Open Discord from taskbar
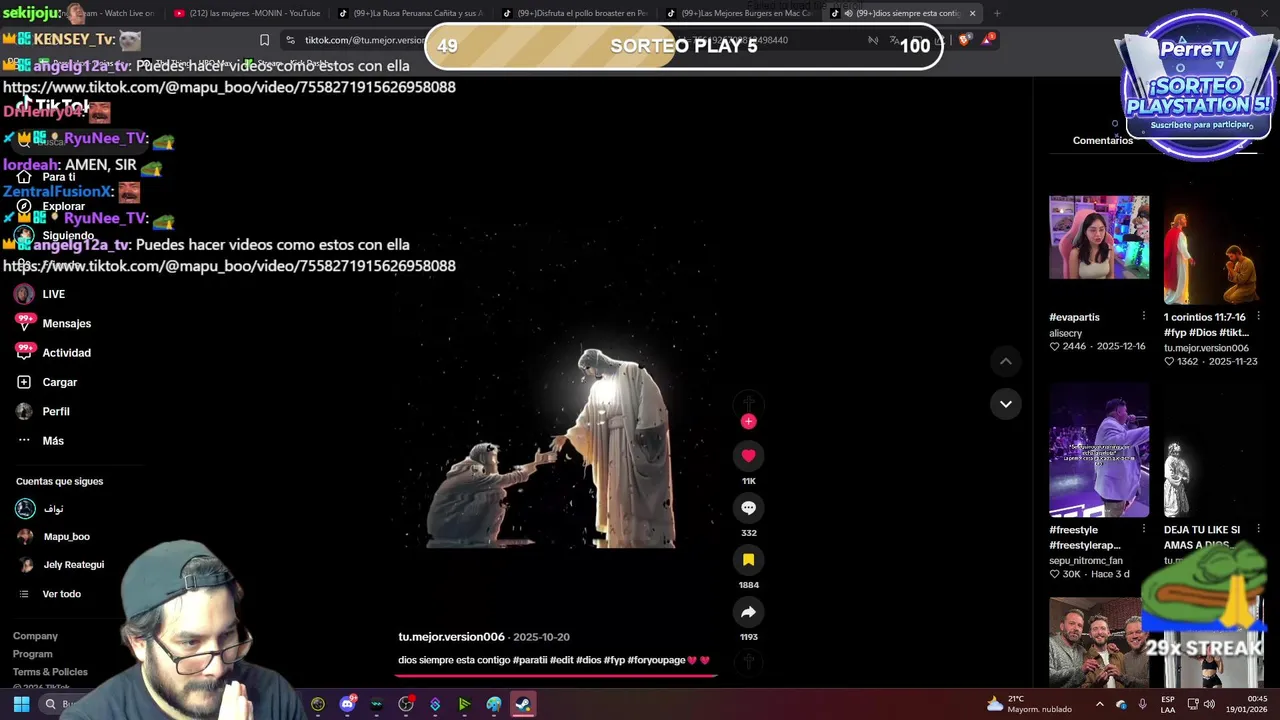The image size is (1280, 720). (x=347, y=704)
